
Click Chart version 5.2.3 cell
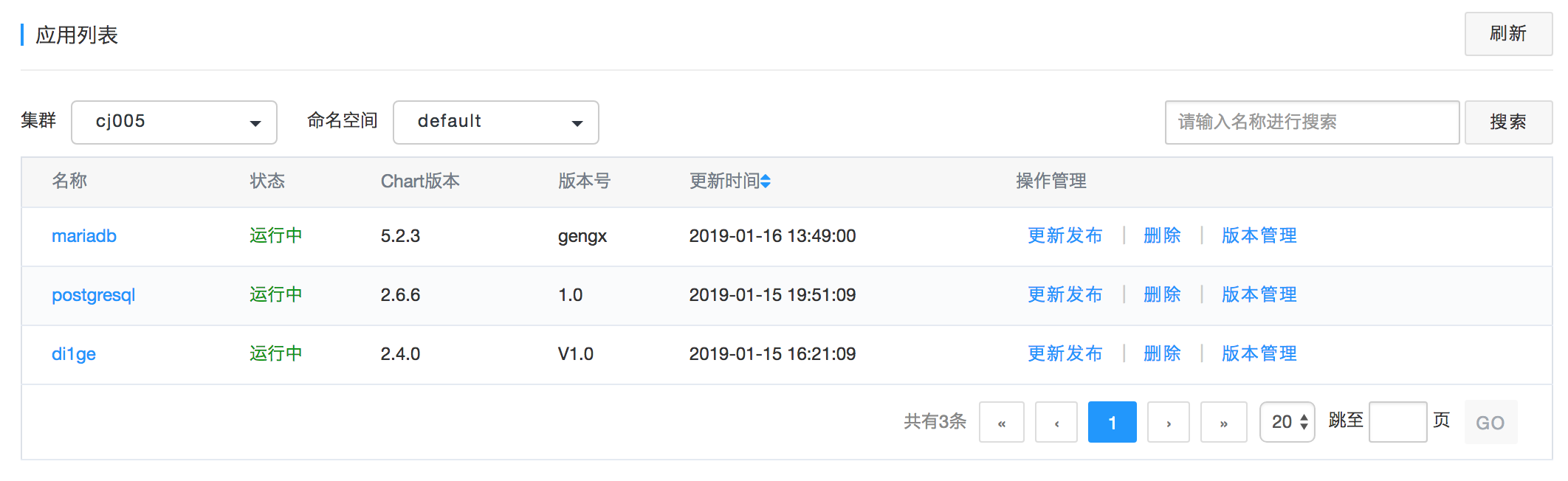click(x=400, y=236)
